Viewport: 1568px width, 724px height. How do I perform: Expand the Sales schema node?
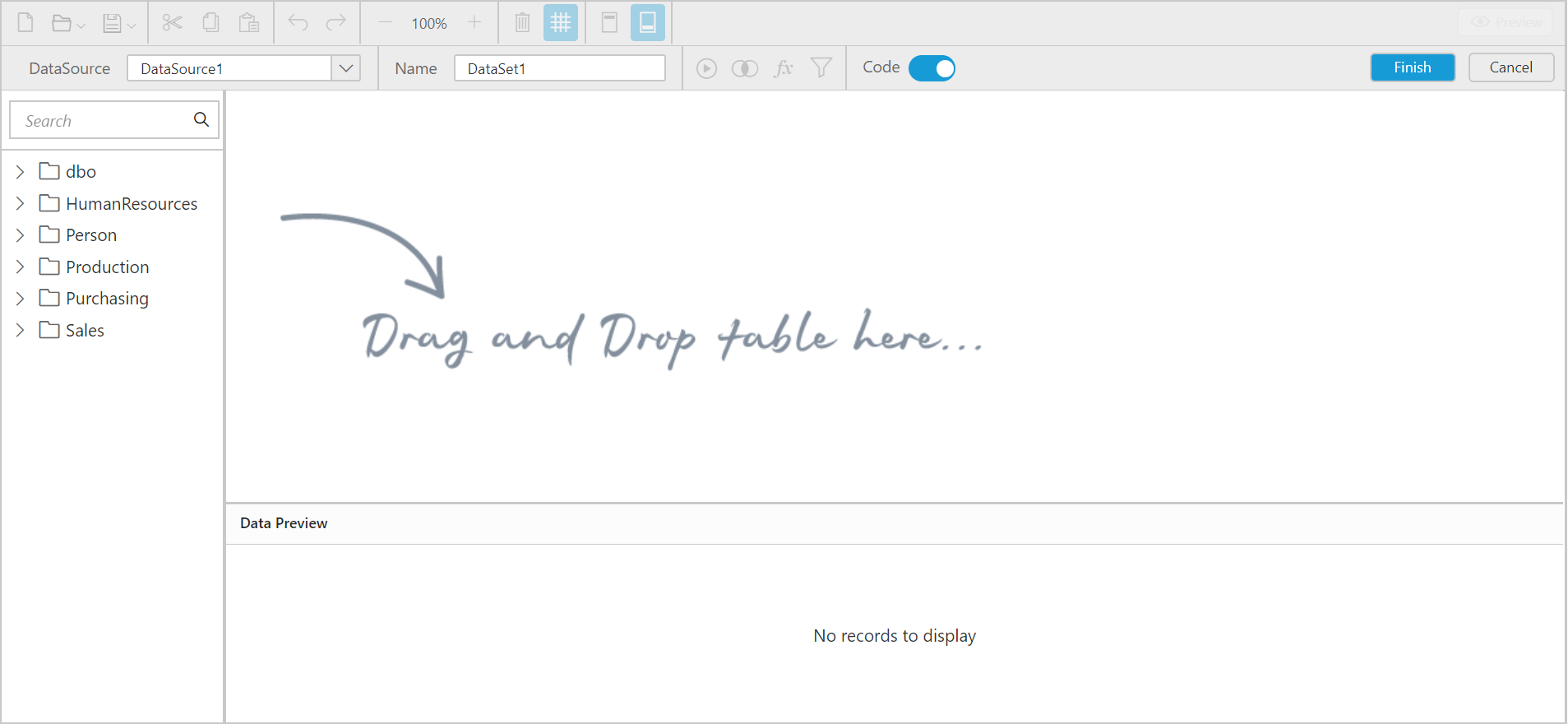[x=21, y=331]
